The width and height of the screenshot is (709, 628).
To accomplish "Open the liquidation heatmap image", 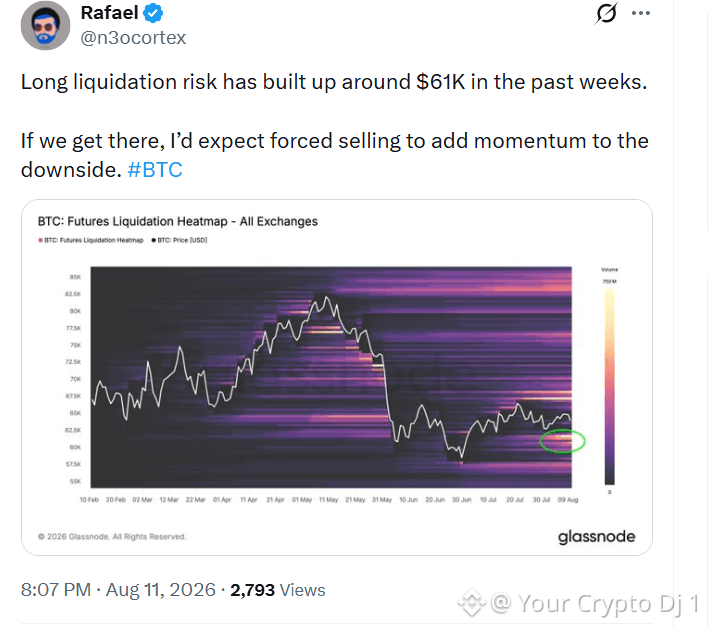I will tap(337, 377).
